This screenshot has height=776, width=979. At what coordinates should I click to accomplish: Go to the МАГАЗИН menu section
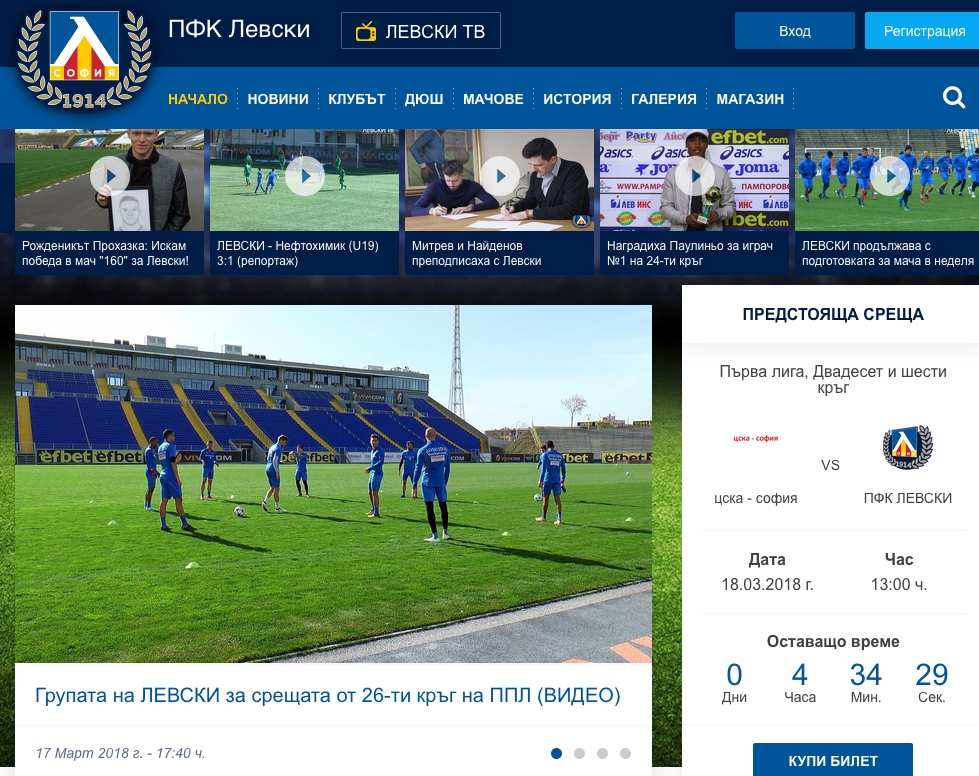[750, 99]
